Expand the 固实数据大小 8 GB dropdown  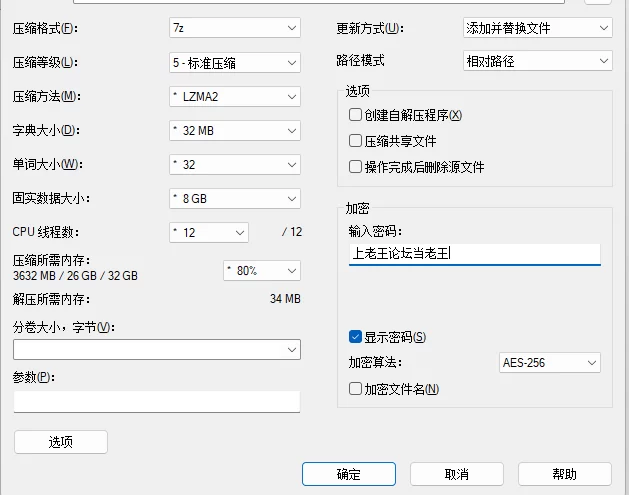[234, 198]
